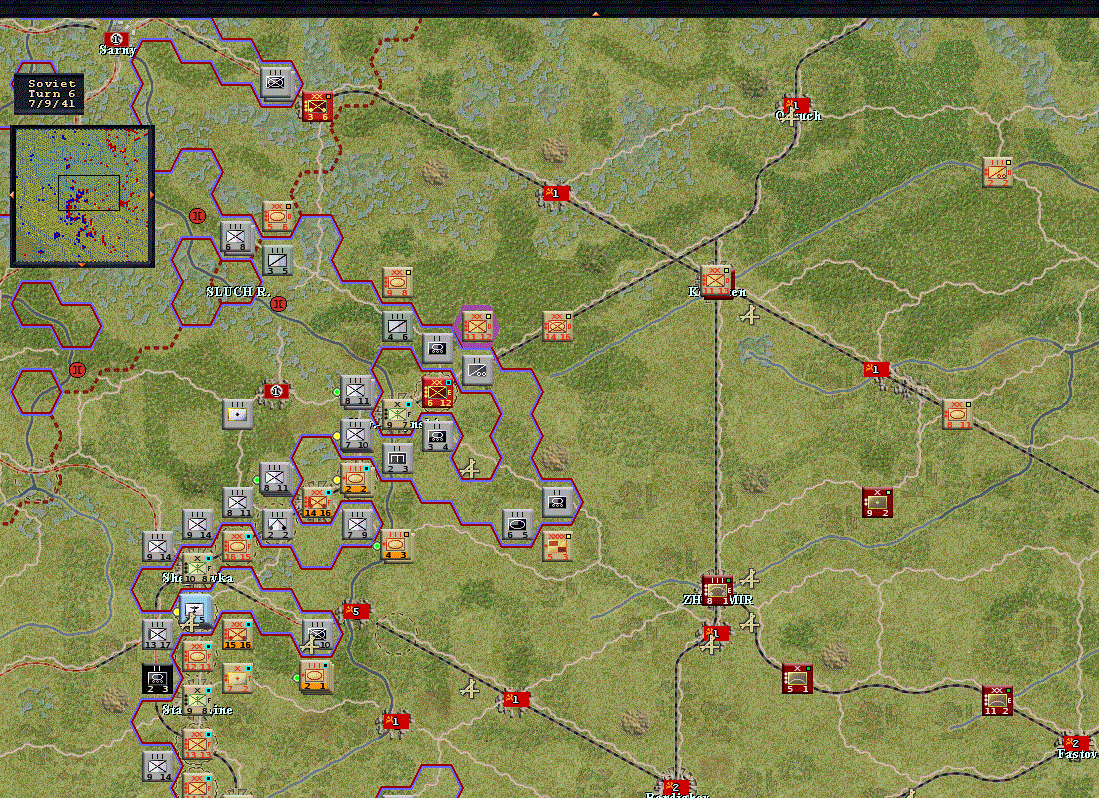Select Soviet 7-2 headquarters brigade
1099x798 pixels.
pyautogui.click(x=237, y=678)
